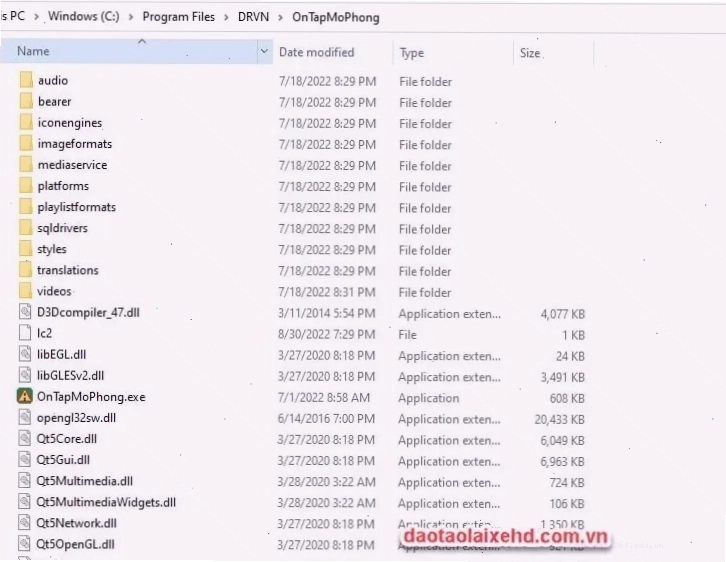Click the playlistformats folder icon
This screenshot has height=562, width=726.
(x=26, y=206)
